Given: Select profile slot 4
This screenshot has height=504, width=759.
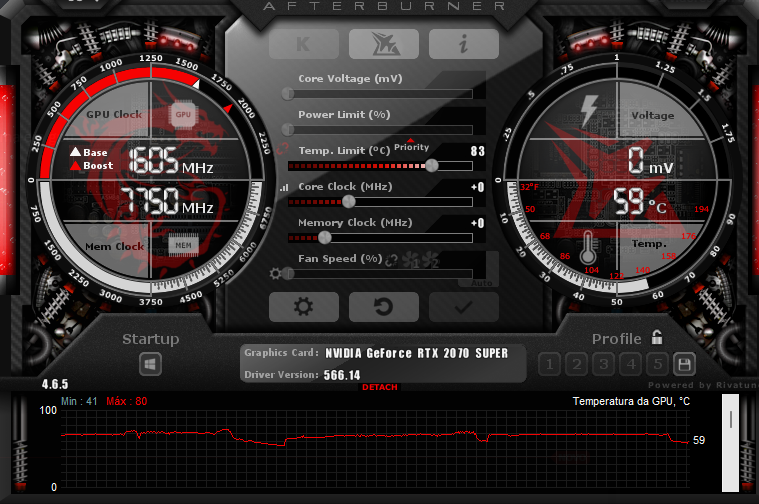Looking at the screenshot, I should (631, 364).
